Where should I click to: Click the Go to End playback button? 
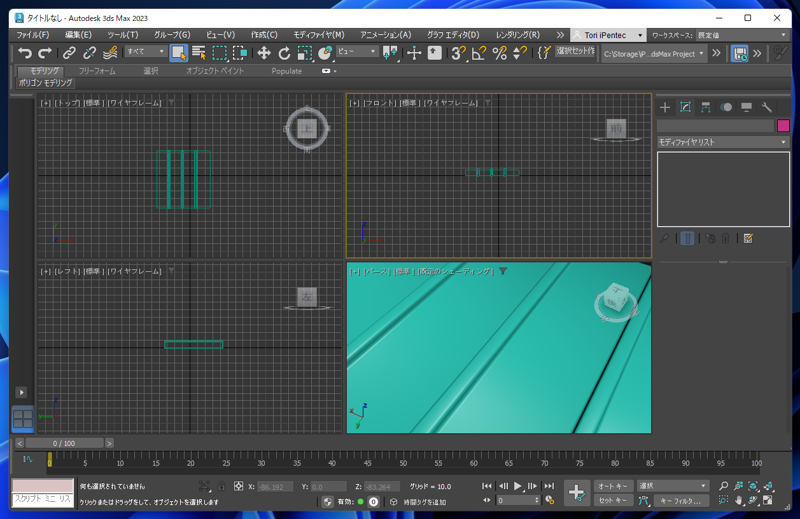(x=549, y=486)
